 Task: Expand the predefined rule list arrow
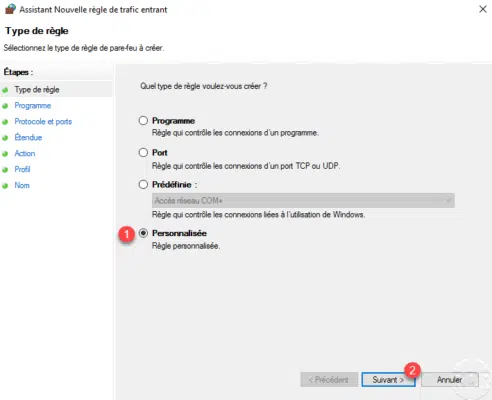click(448, 200)
